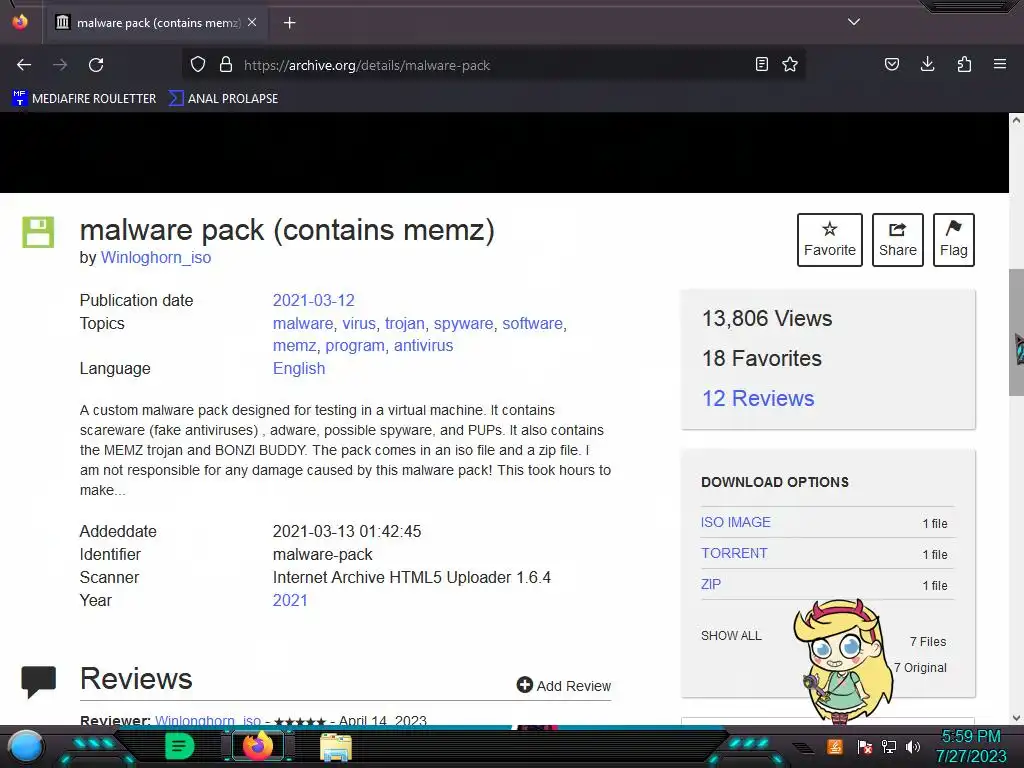Save page to Pocket
Image resolution: width=1024 pixels, height=768 pixels.
pos(892,65)
